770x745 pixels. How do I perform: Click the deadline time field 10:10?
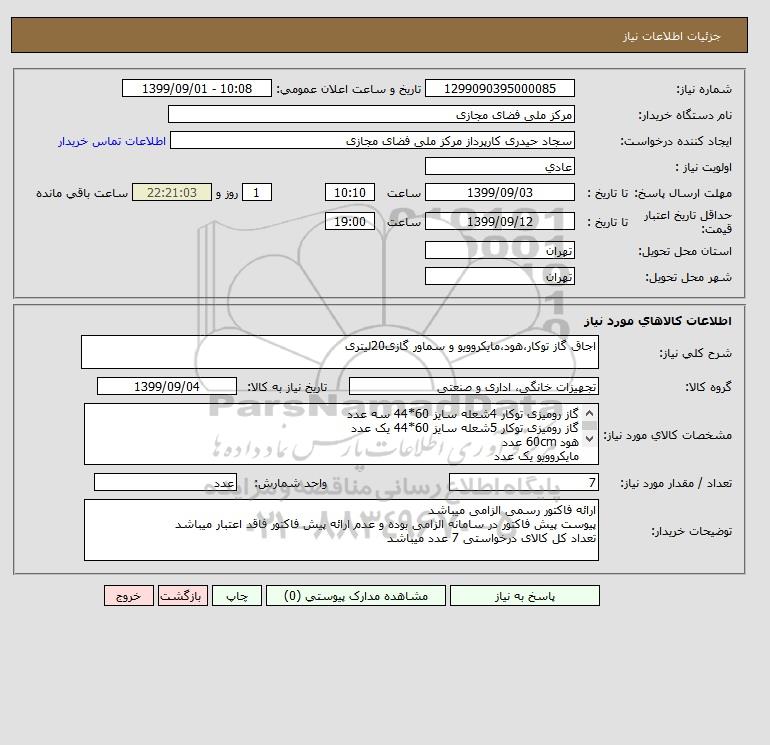click(350, 193)
